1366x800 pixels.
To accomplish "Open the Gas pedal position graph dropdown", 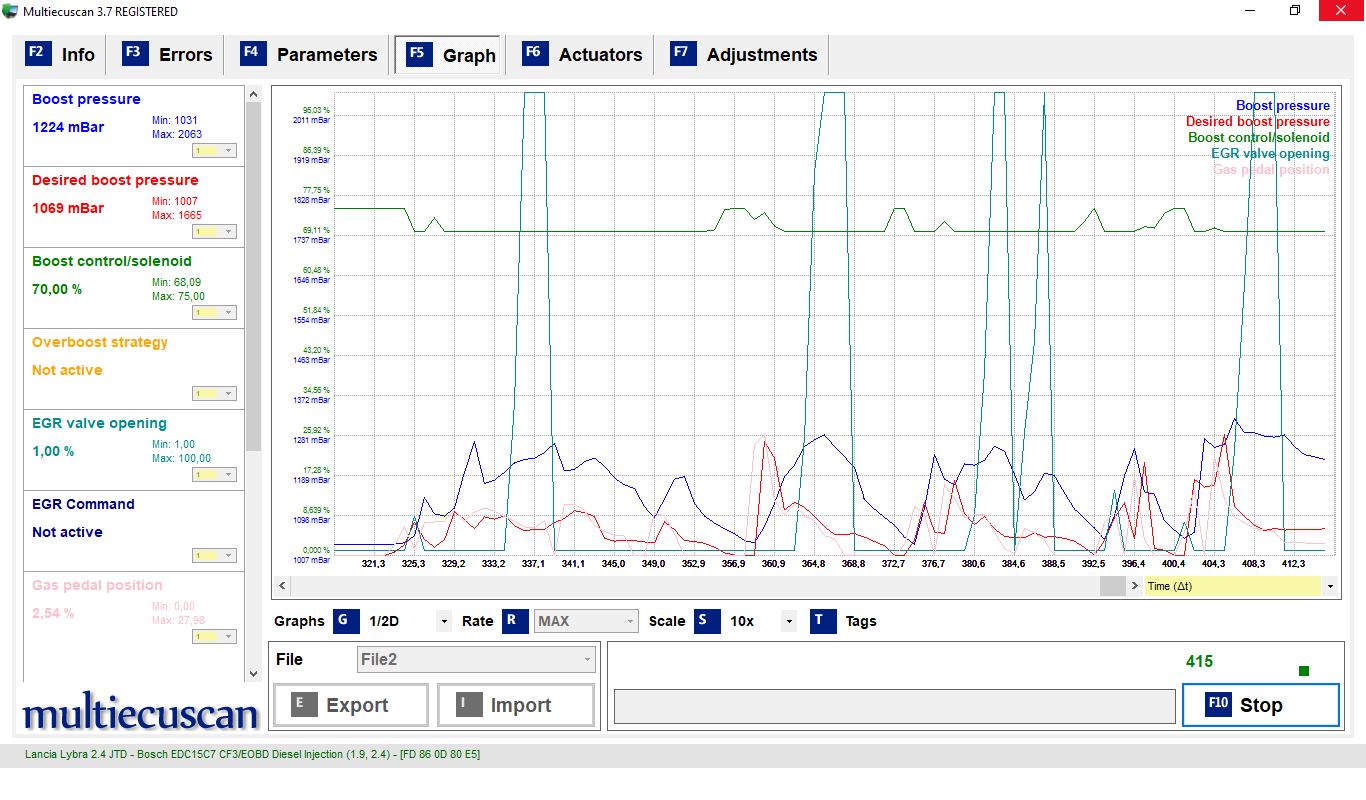I will [x=214, y=637].
